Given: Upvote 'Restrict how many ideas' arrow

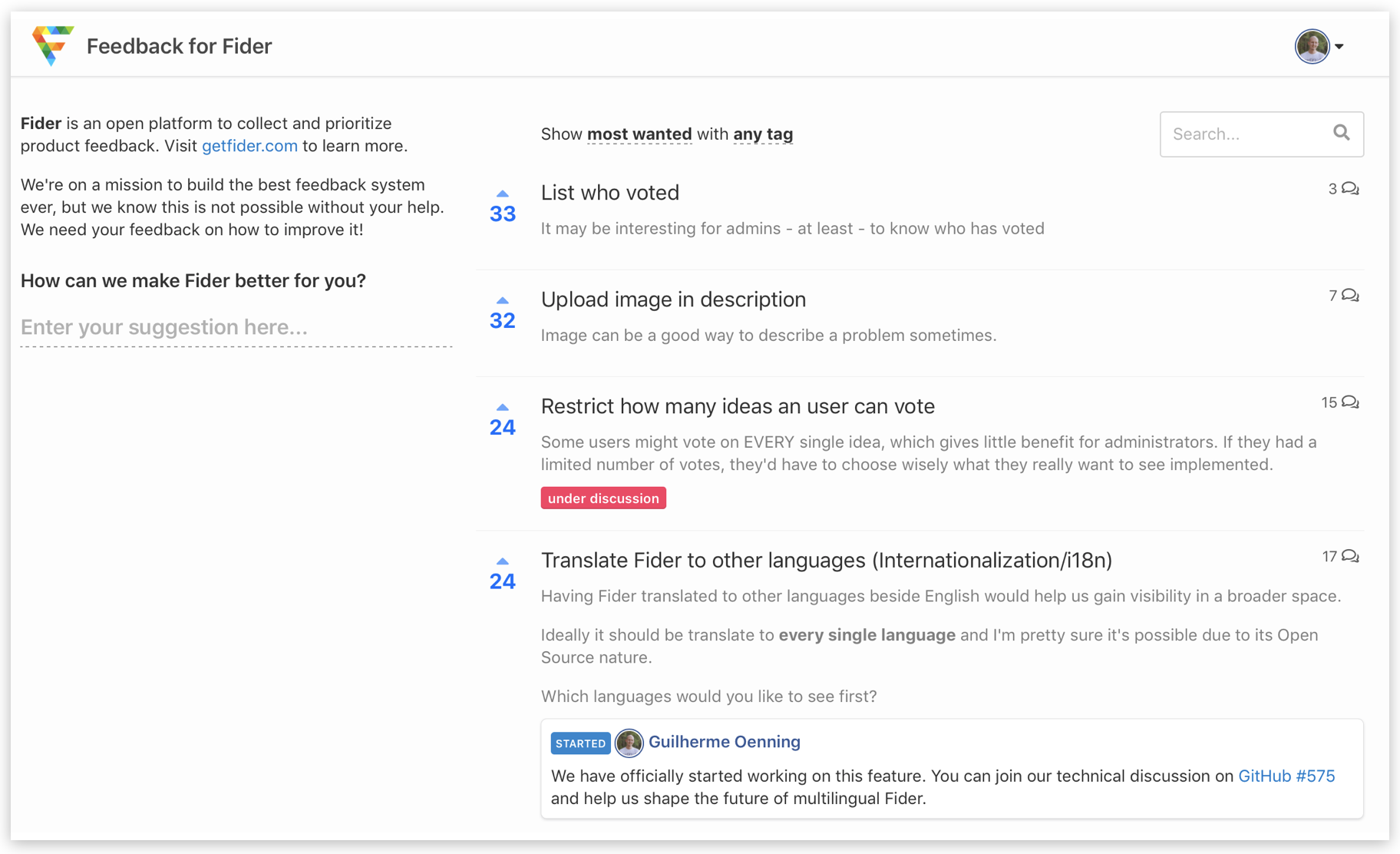Looking at the screenshot, I should pyautogui.click(x=503, y=407).
